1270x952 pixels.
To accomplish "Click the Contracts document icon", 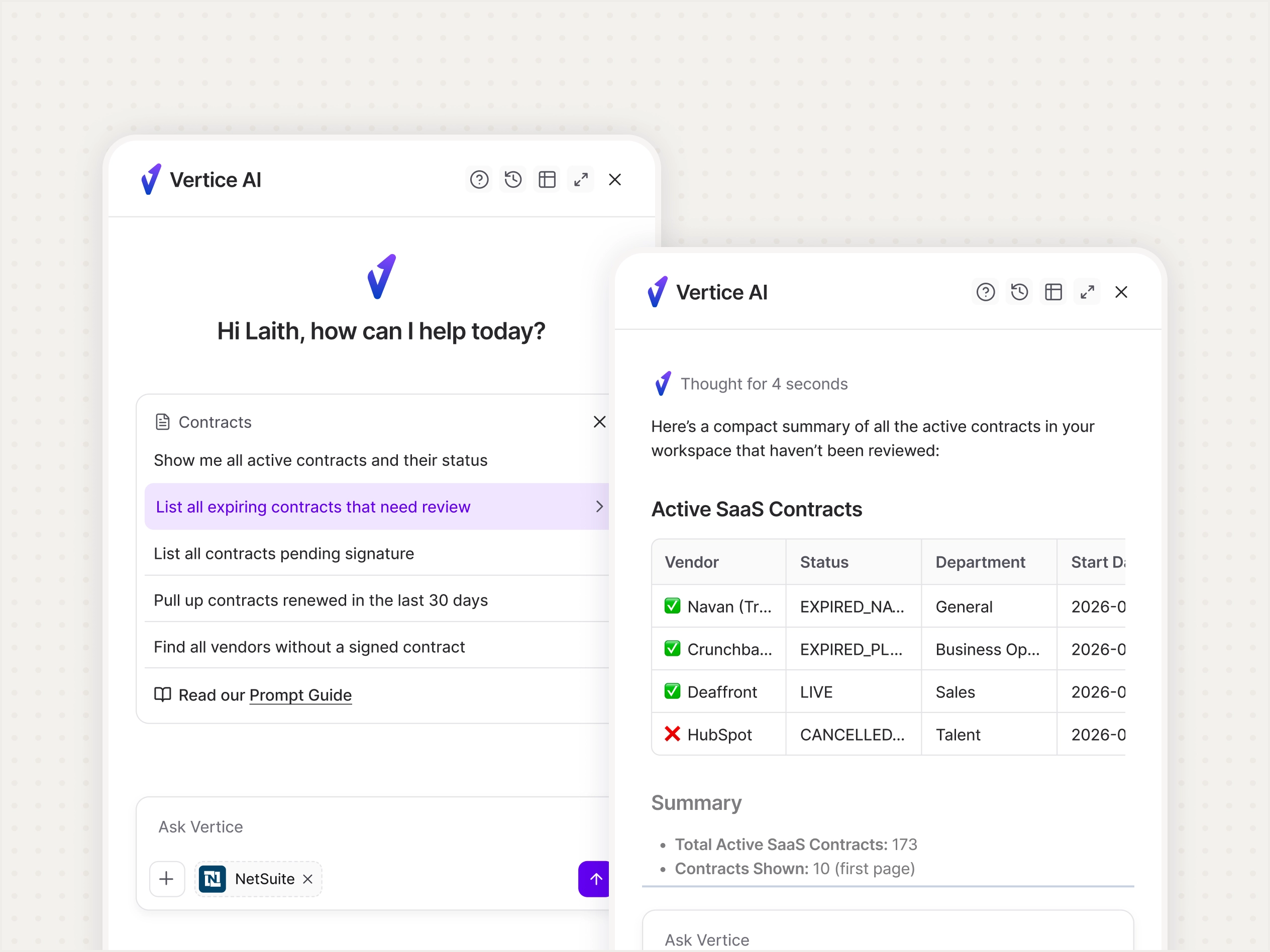I will [x=162, y=422].
